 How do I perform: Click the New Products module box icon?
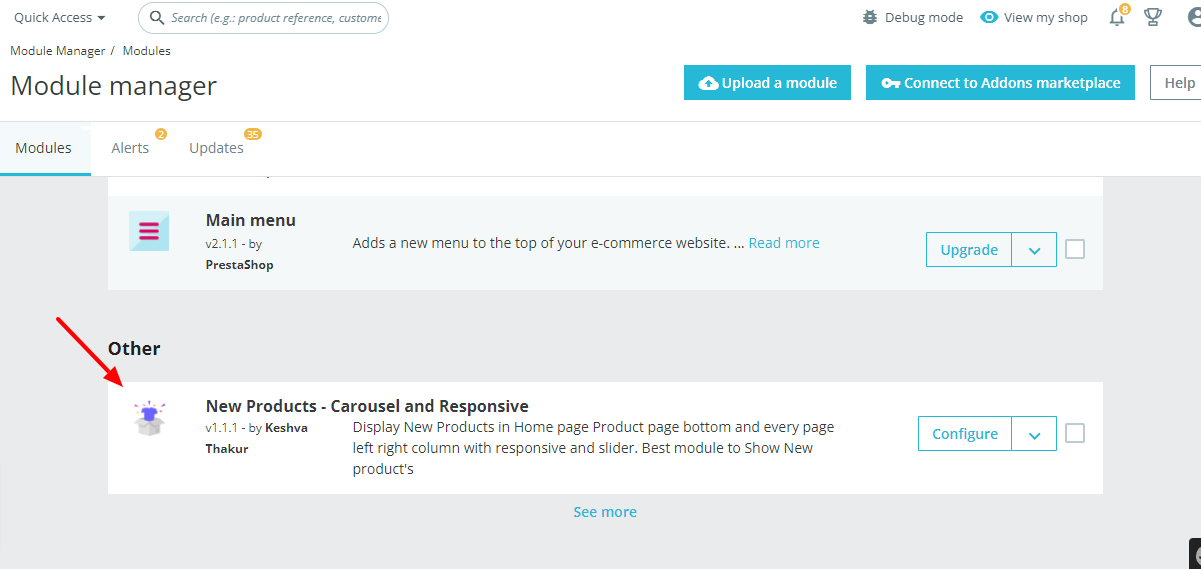tap(149, 417)
